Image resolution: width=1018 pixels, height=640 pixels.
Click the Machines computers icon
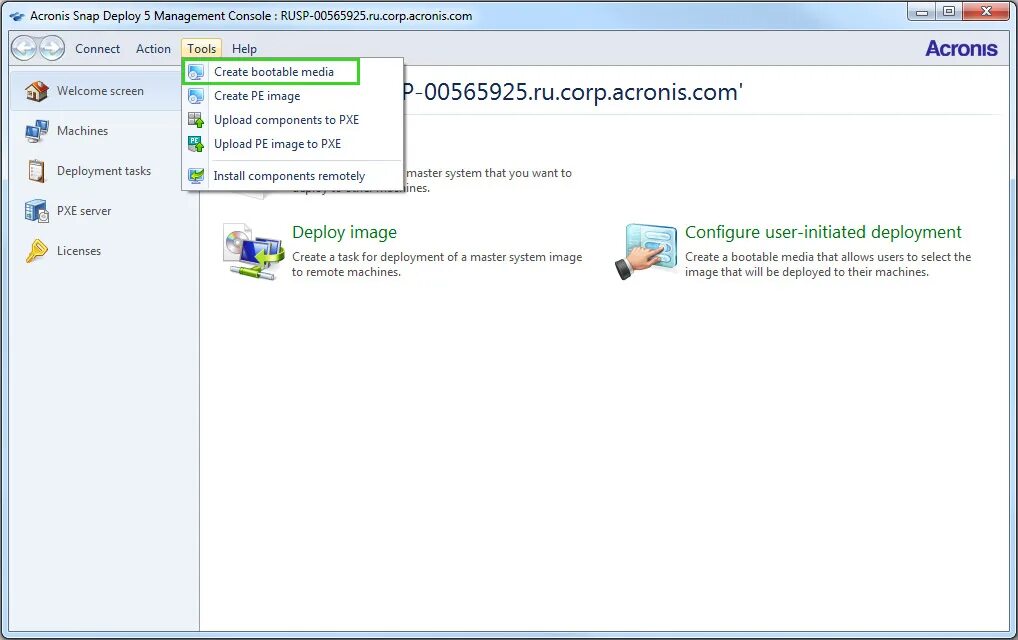[36, 131]
